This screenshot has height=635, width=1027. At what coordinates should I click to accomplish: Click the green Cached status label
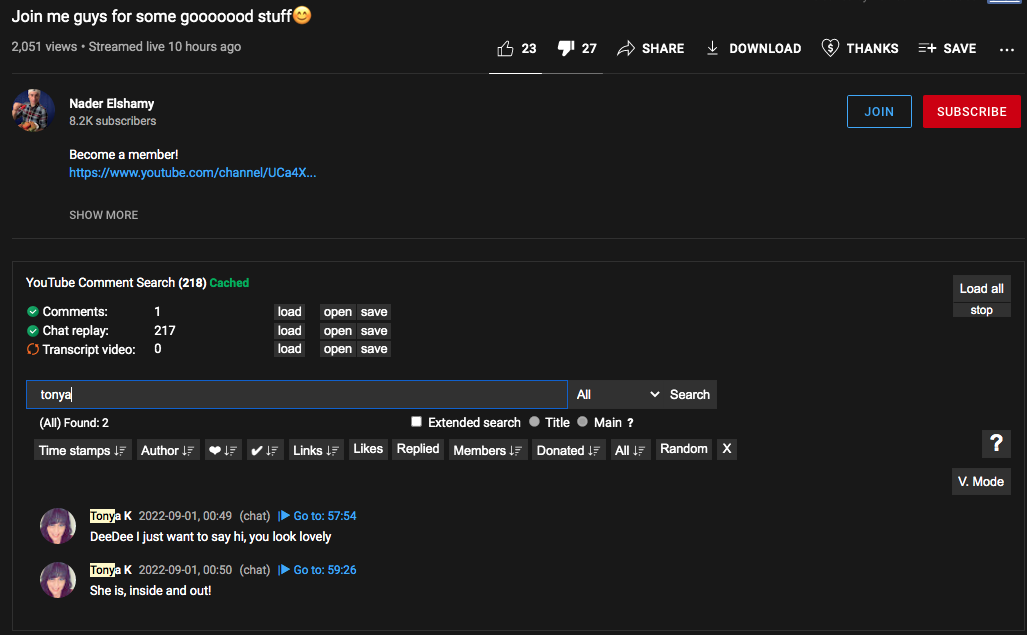click(229, 283)
